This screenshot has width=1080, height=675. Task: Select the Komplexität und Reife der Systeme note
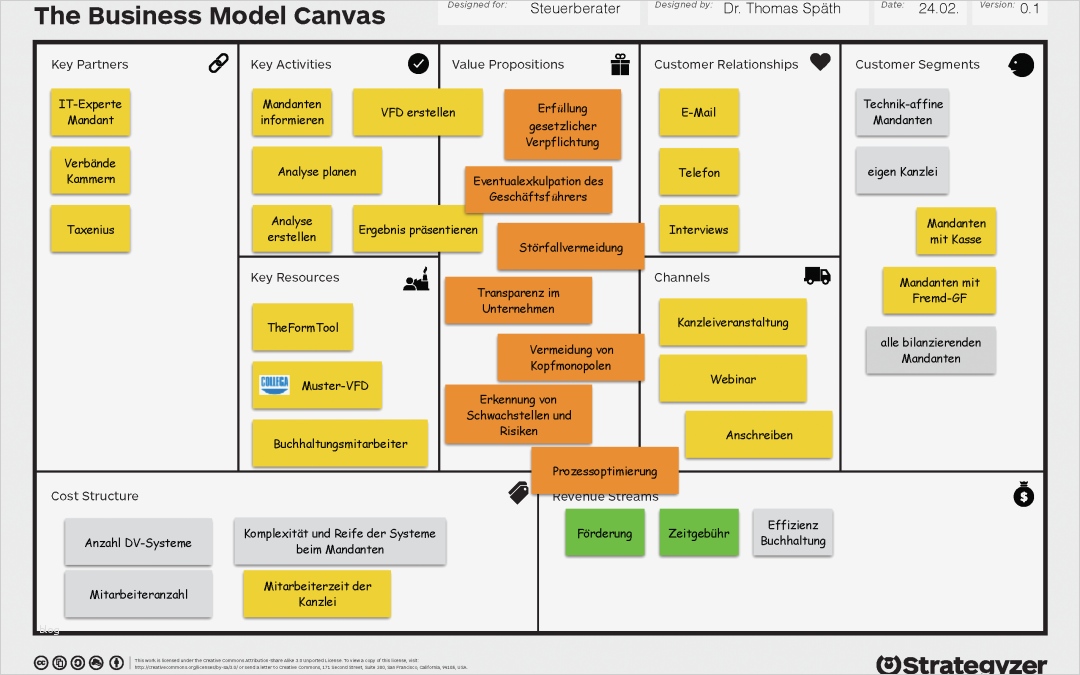(340, 541)
